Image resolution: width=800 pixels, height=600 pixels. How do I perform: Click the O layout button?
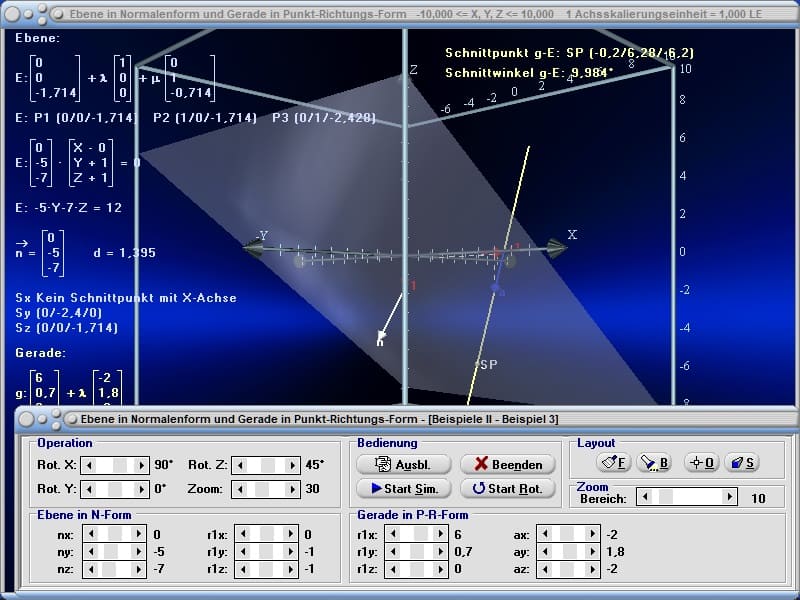pos(703,463)
